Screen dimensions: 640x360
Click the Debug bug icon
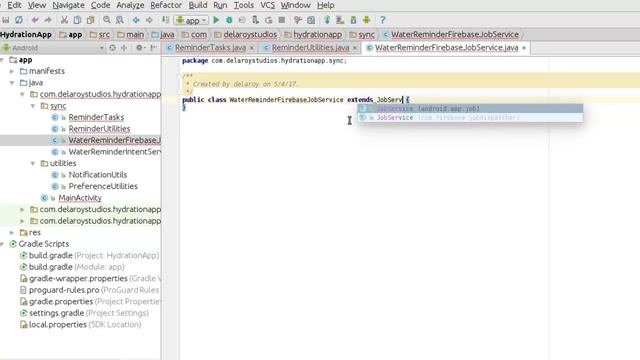click(229, 20)
